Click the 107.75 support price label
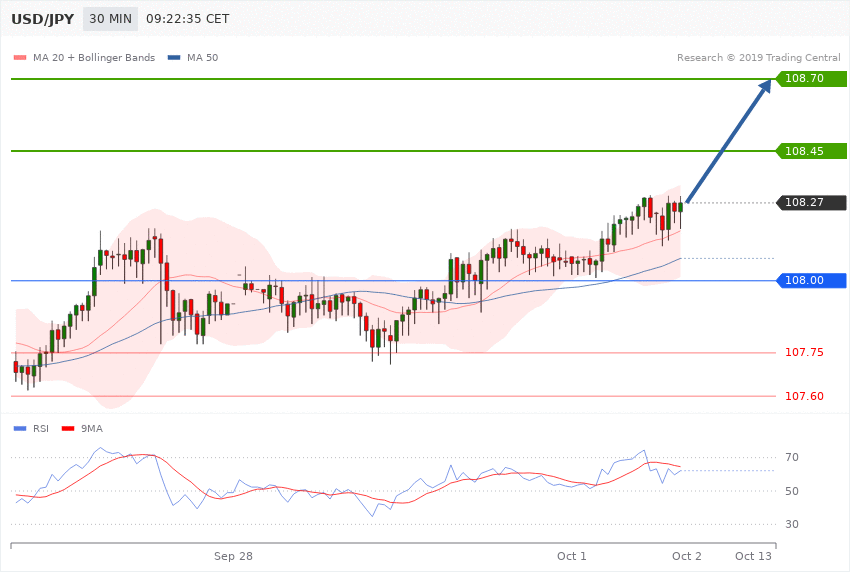 (x=804, y=353)
